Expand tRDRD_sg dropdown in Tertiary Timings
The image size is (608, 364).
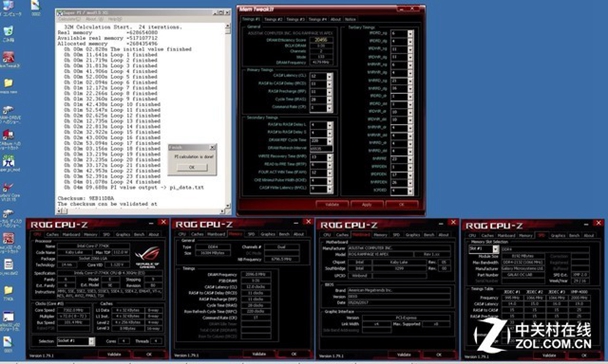pos(410,33)
